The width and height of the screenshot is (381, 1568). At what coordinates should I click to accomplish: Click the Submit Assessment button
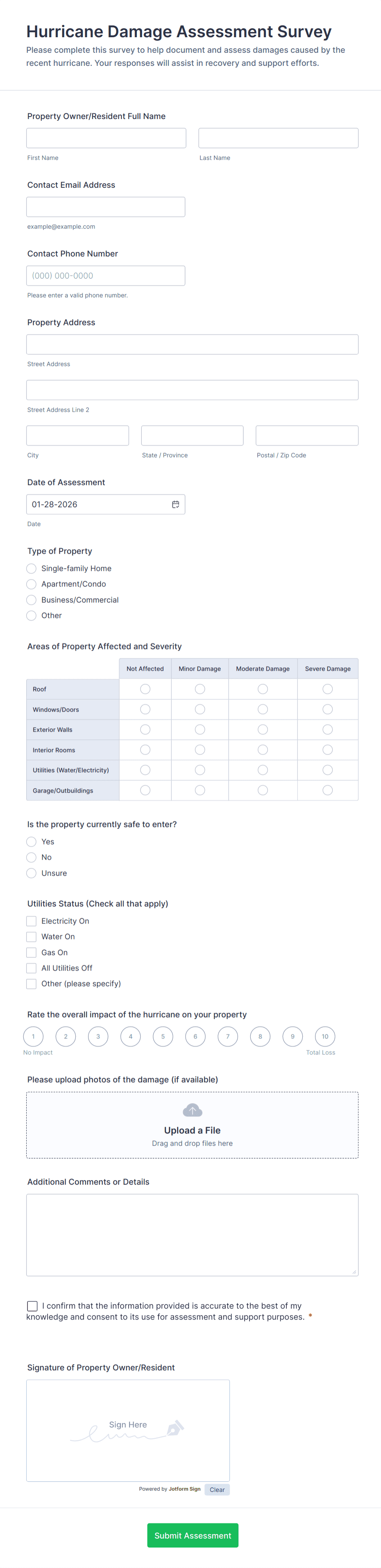click(x=192, y=1535)
